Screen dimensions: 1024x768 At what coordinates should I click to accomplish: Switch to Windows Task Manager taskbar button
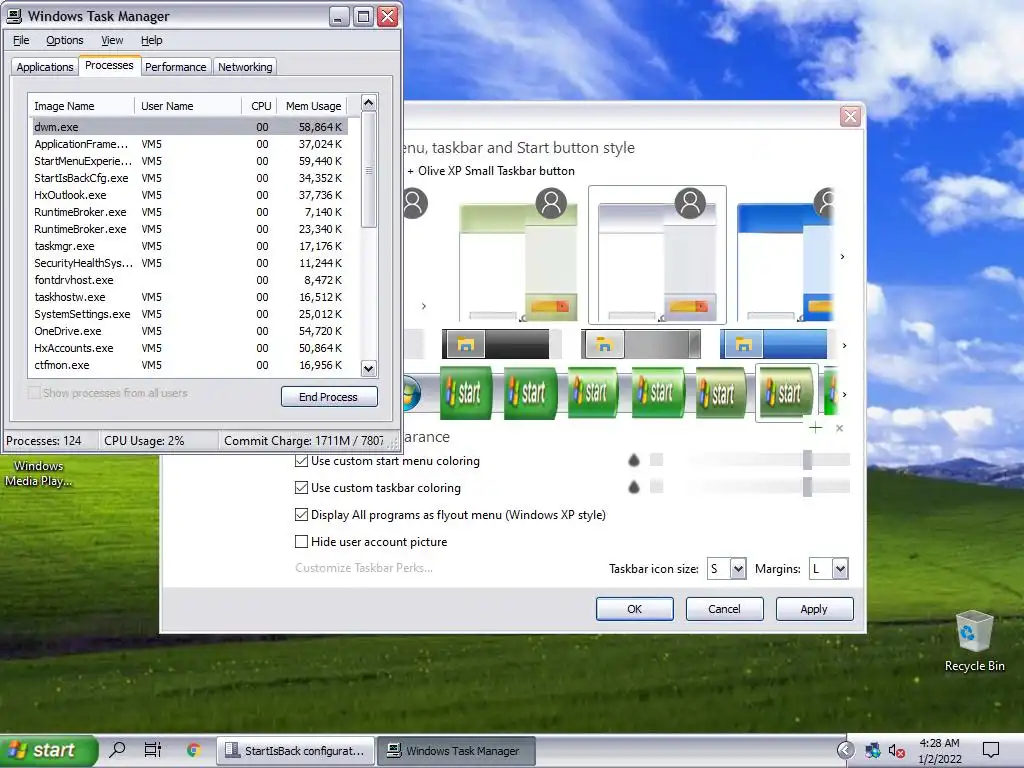point(456,751)
